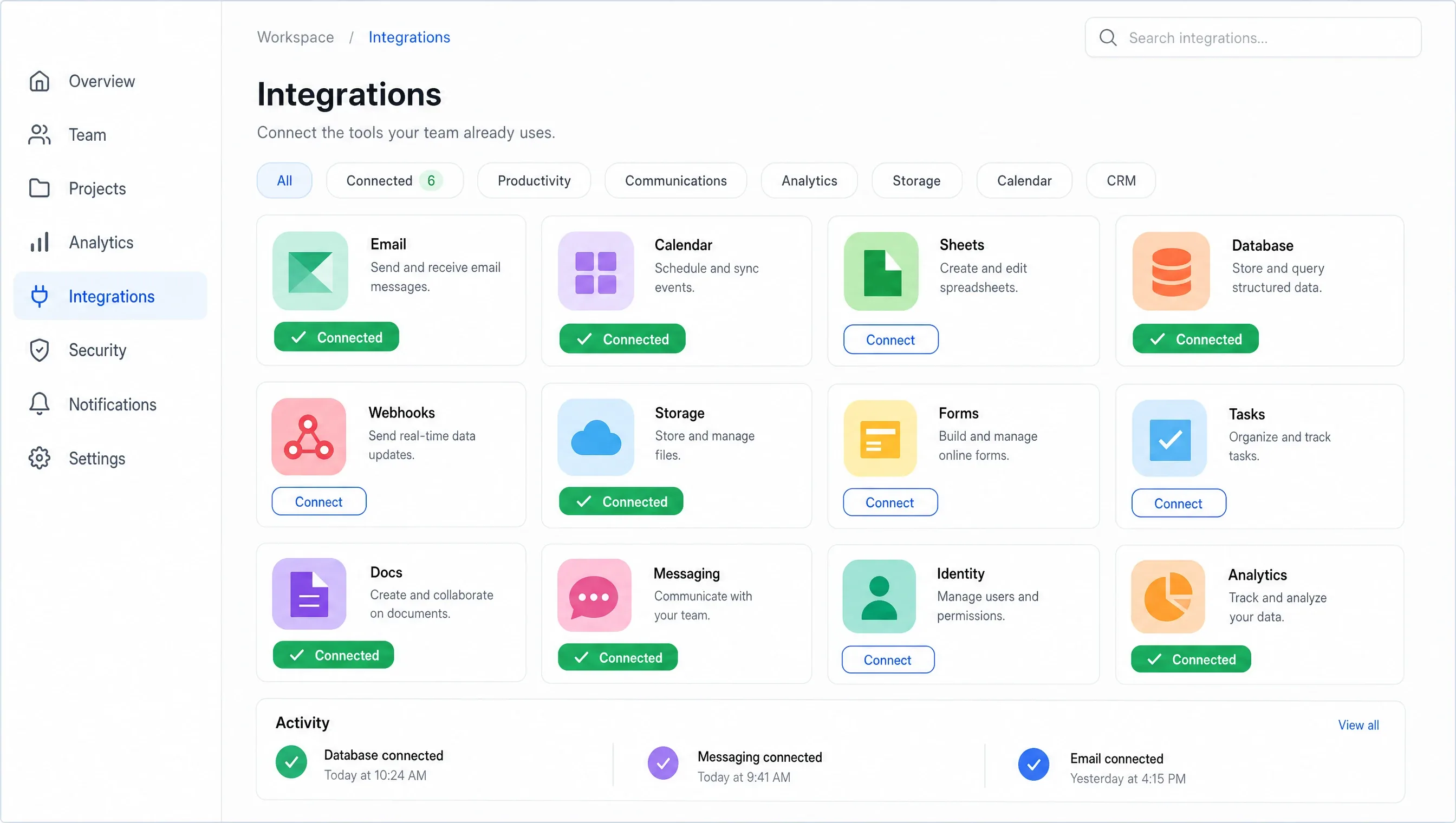Connect the Webhooks integration
This screenshot has height=823, width=1456.
pyautogui.click(x=319, y=501)
